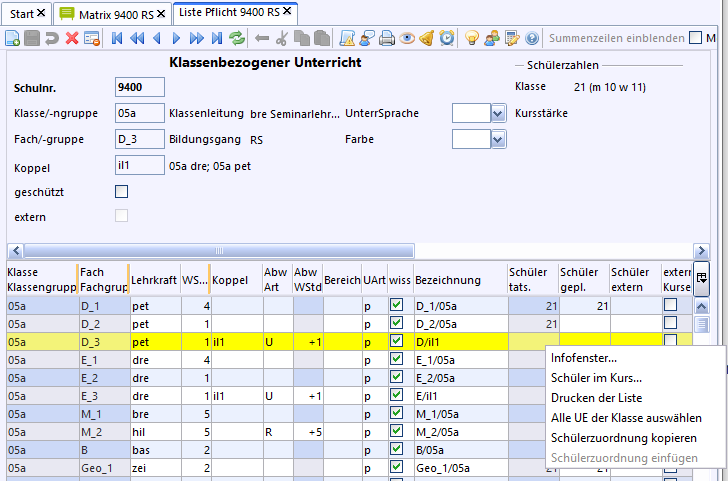Skip forward with double-right arrow
Screen dimensions: 728x481
coord(197,38)
